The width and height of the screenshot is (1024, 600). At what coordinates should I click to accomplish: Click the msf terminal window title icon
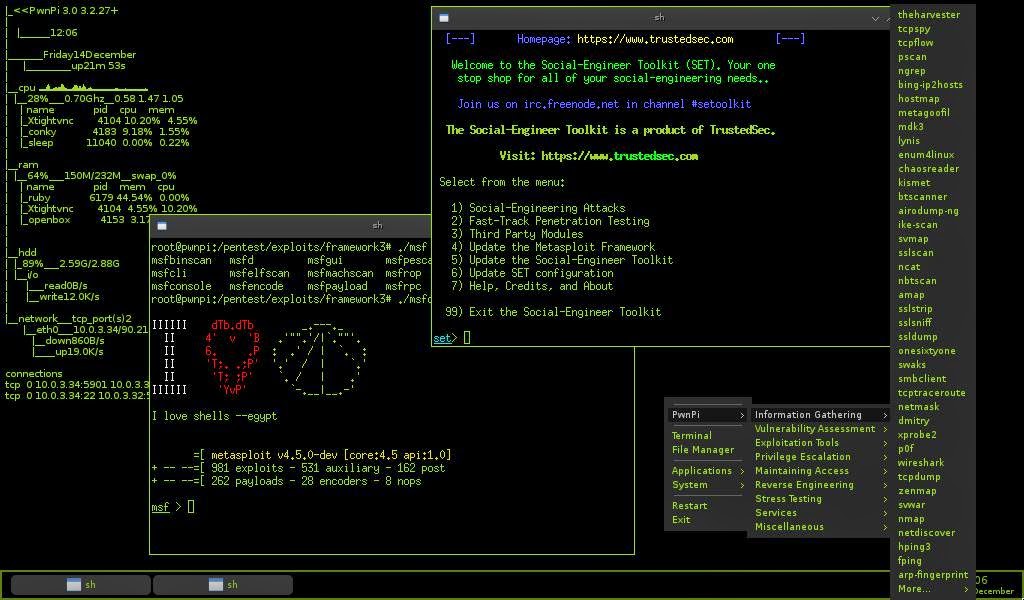point(162,226)
